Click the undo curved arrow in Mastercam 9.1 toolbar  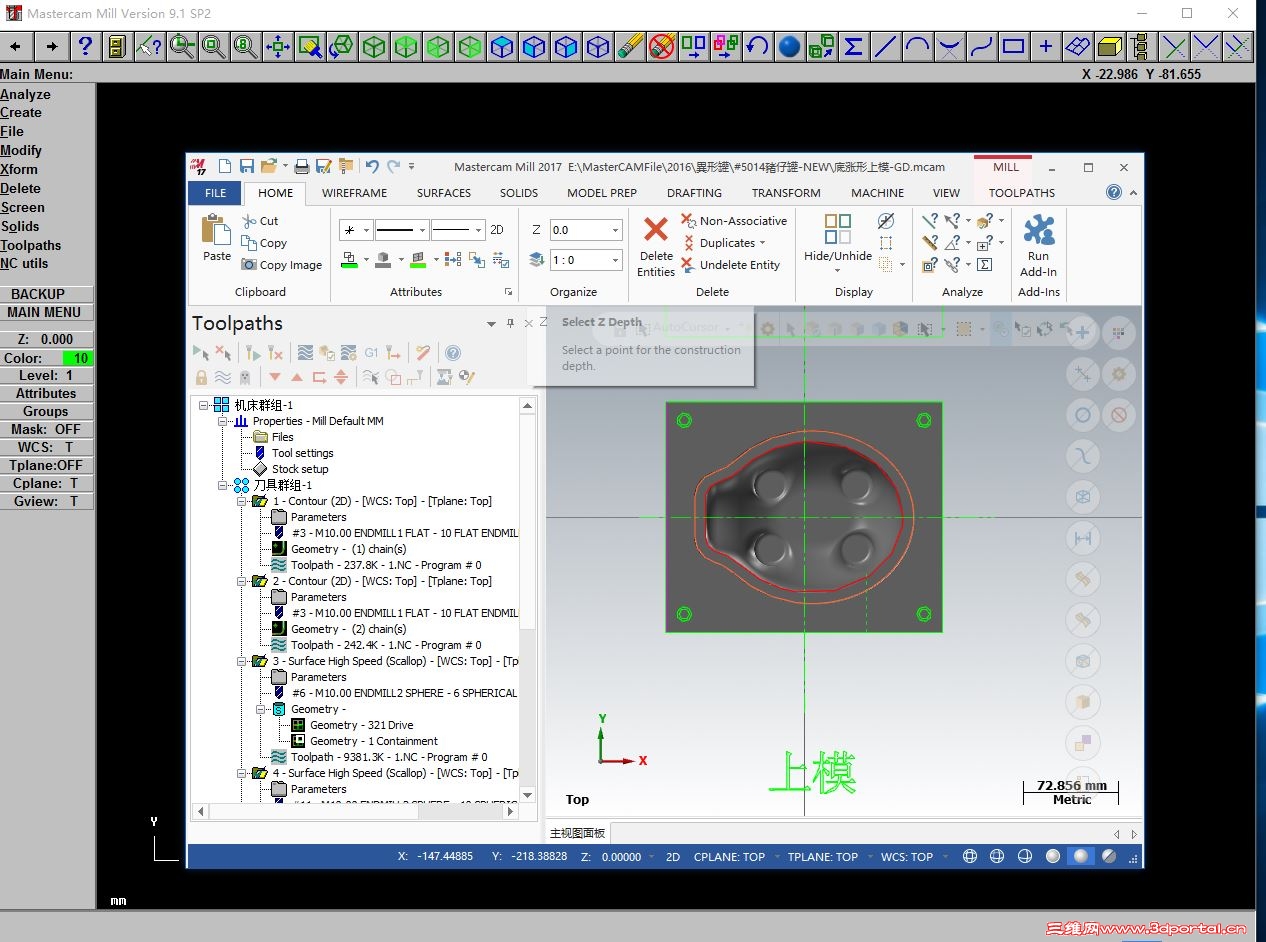coord(757,46)
